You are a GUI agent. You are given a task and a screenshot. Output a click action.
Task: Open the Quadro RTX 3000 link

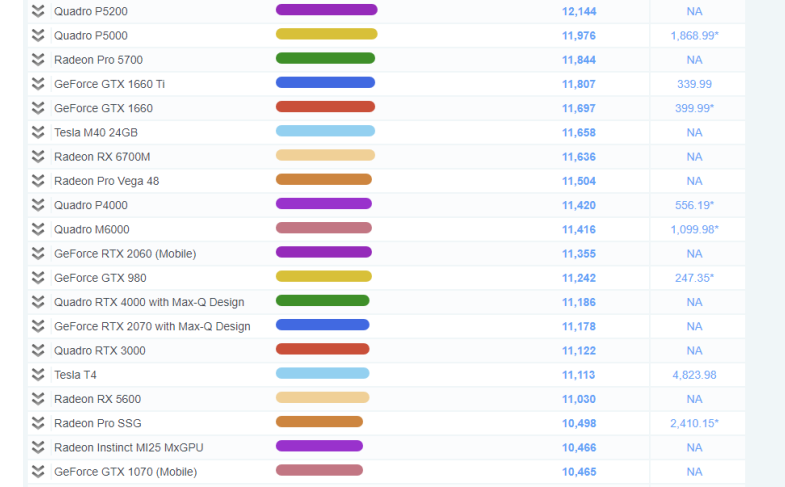[100, 351]
